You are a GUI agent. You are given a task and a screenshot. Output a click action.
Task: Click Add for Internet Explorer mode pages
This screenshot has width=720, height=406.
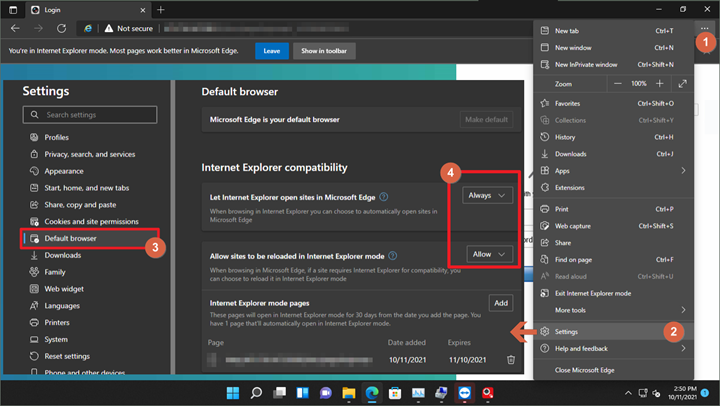point(501,303)
